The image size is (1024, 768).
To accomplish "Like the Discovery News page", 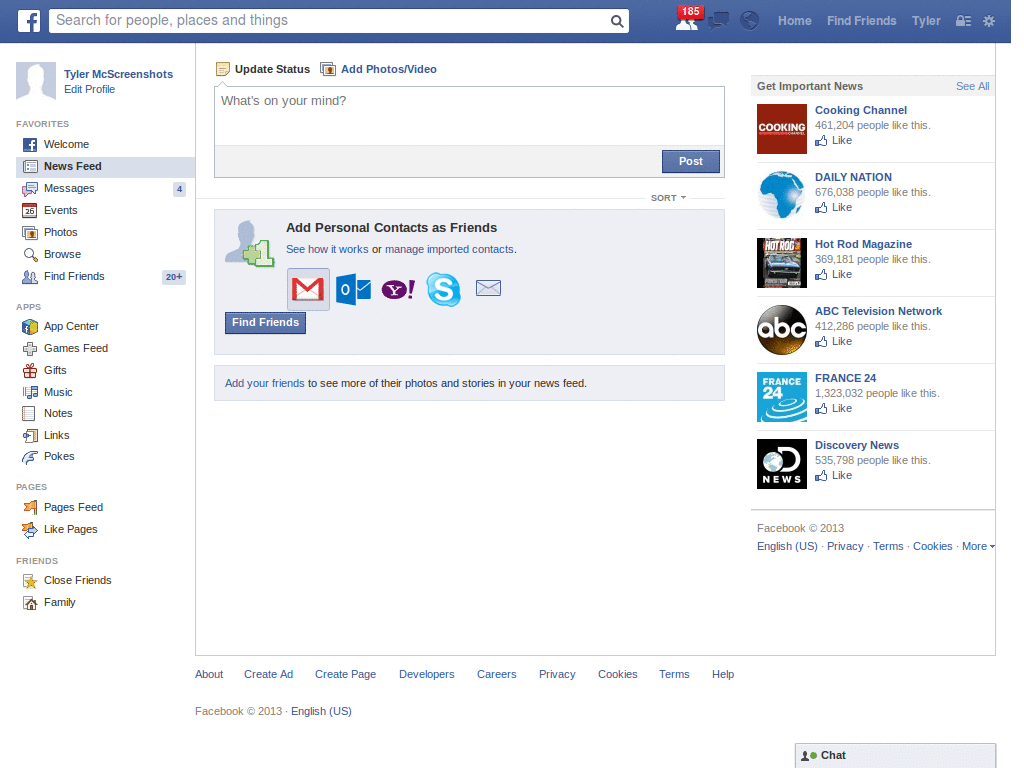I will point(833,475).
